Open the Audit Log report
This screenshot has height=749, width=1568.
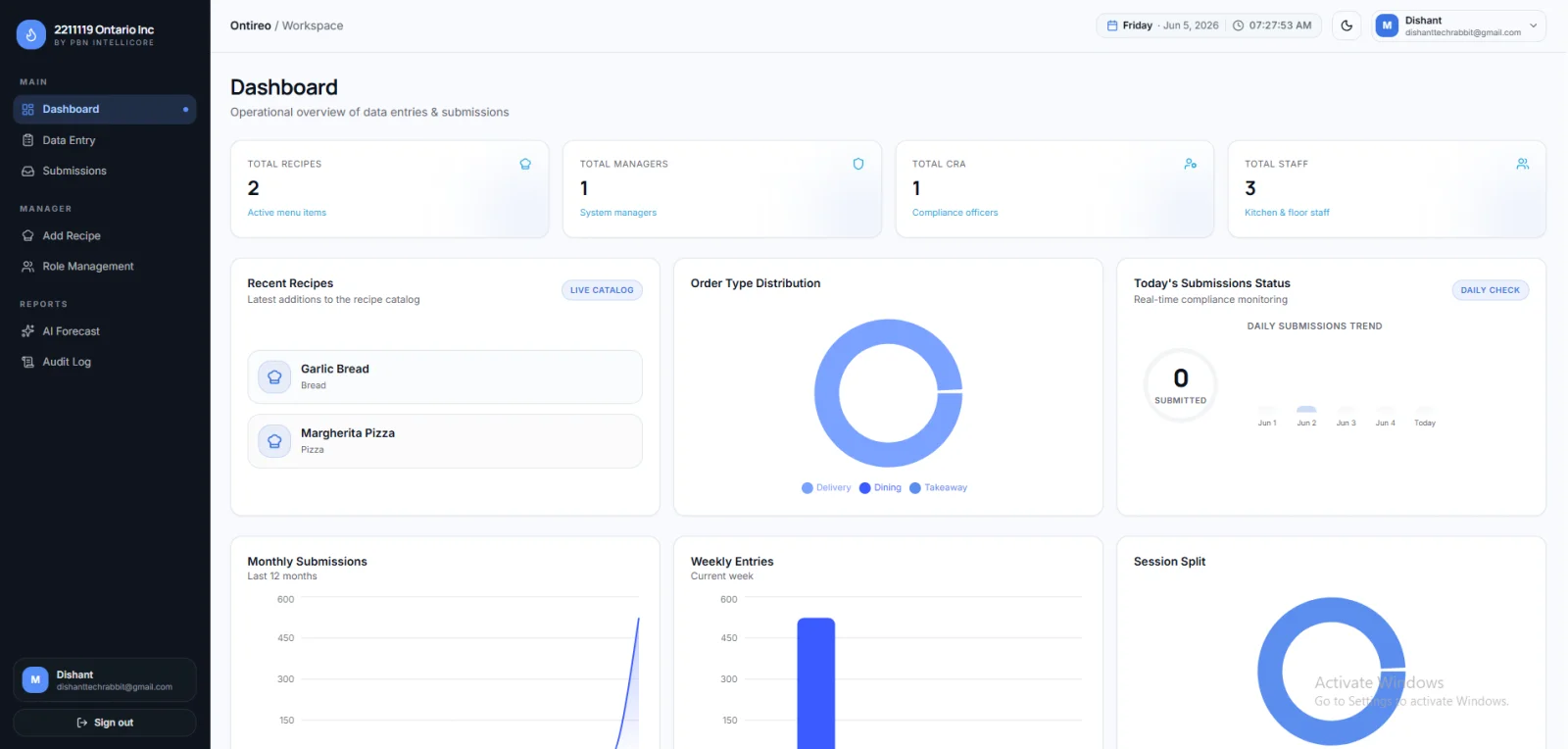(105, 362)
